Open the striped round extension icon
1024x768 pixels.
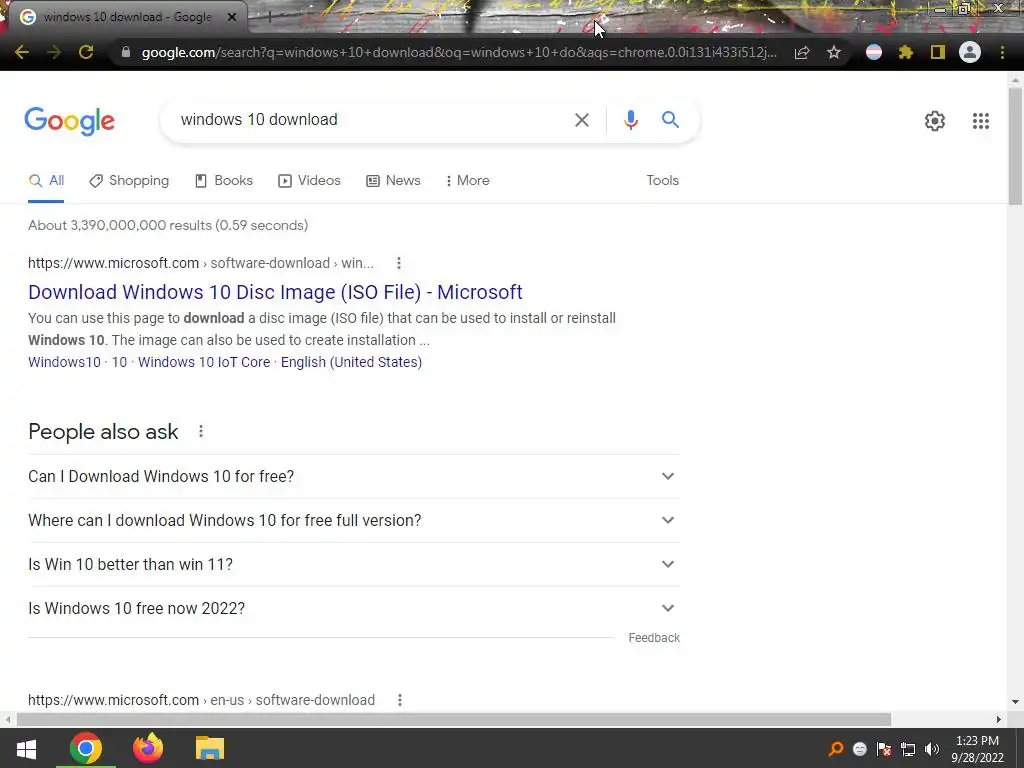(x=874, y=52)
